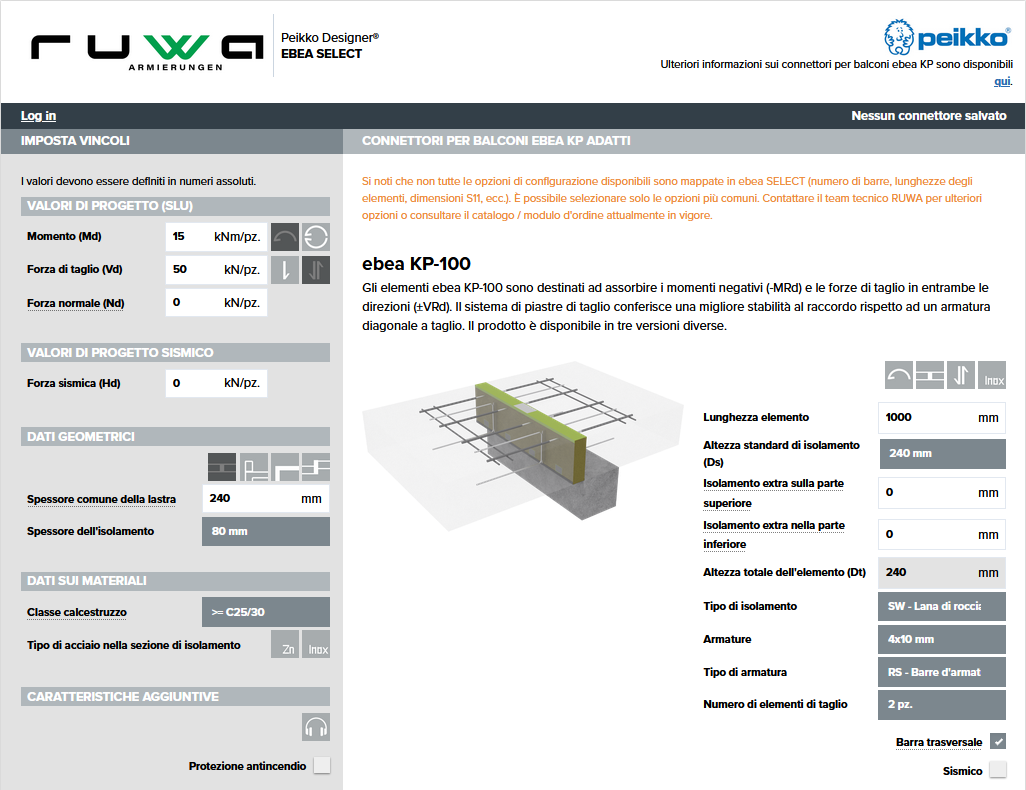Screen dimensions: 1026x790
Task: Select the corner geometry icon
Action: (x=285, y=467)
